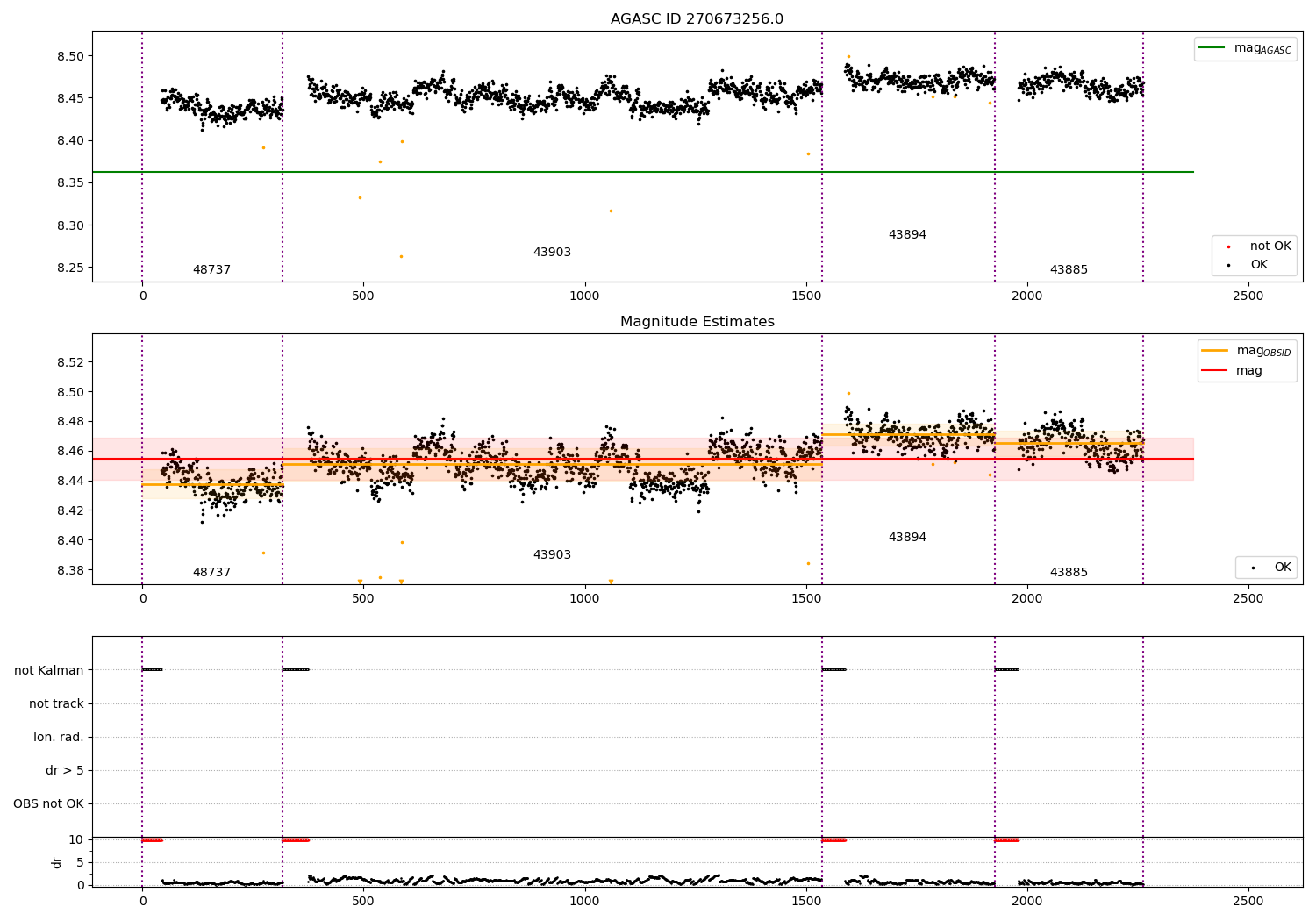Click the red mag line in middle plot

pos(642,459)
